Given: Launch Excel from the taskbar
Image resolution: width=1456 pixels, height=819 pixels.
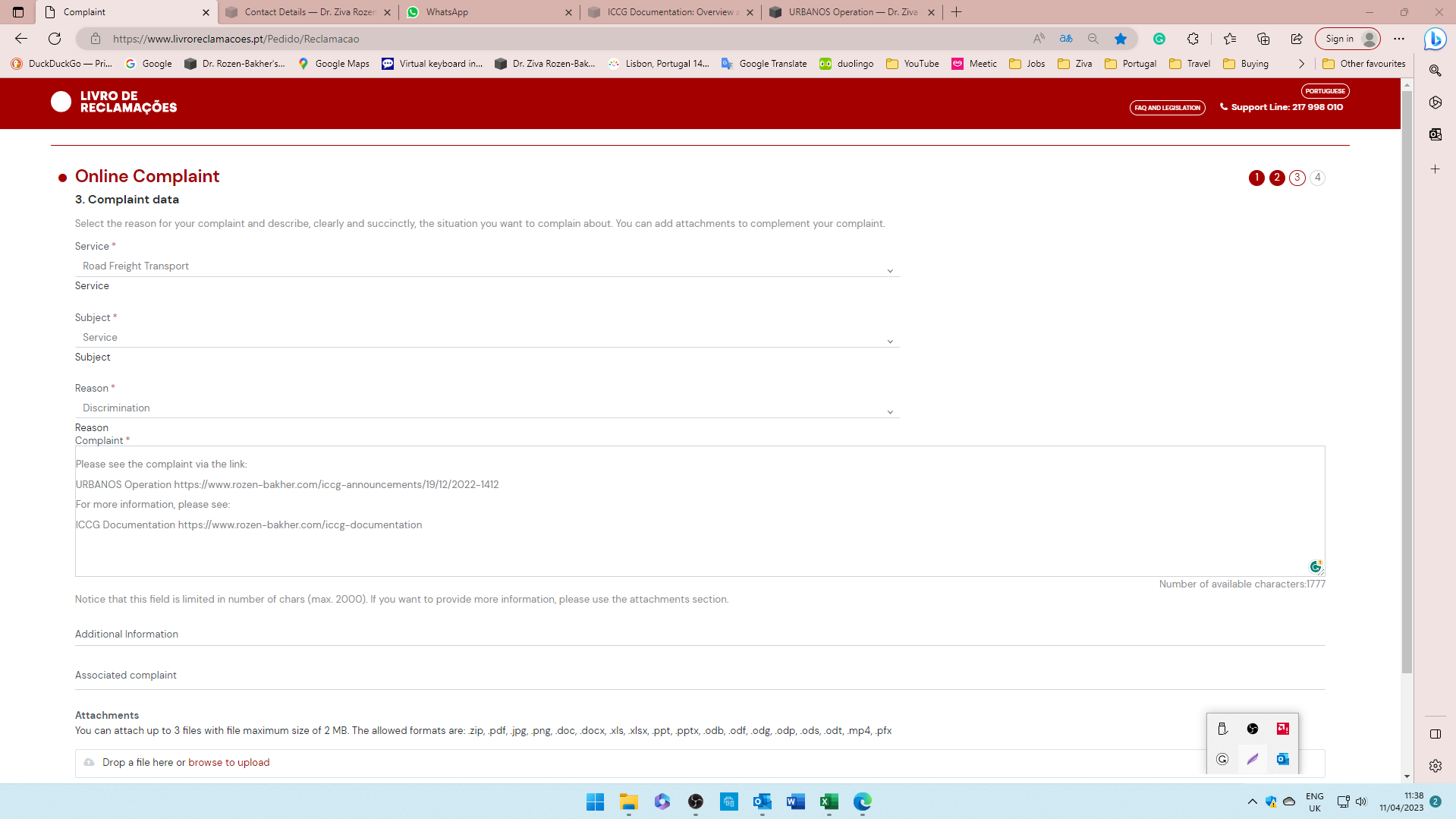Looking at the screenshot, I should click(829, 802).
